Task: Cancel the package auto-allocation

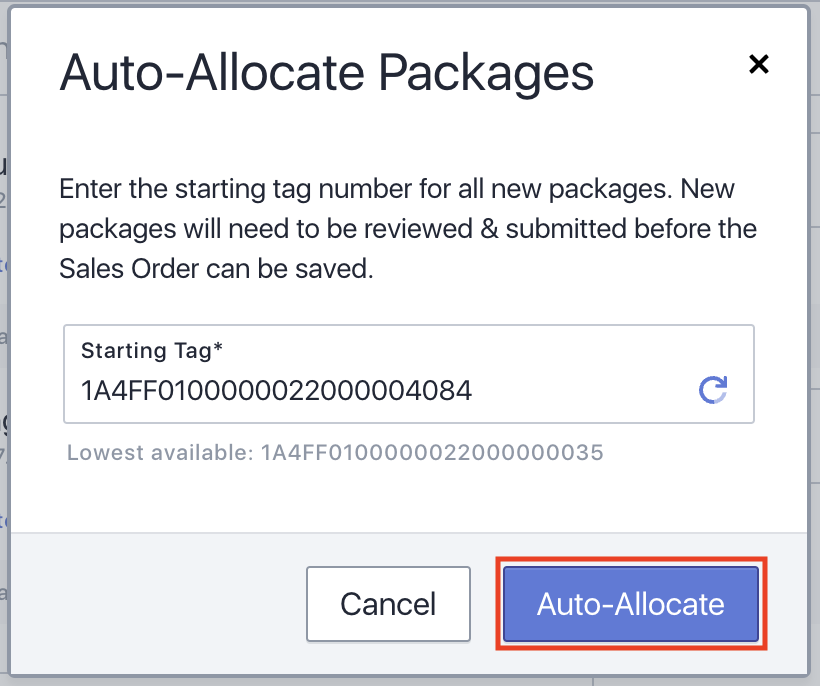Action: (x=388, y=604)
